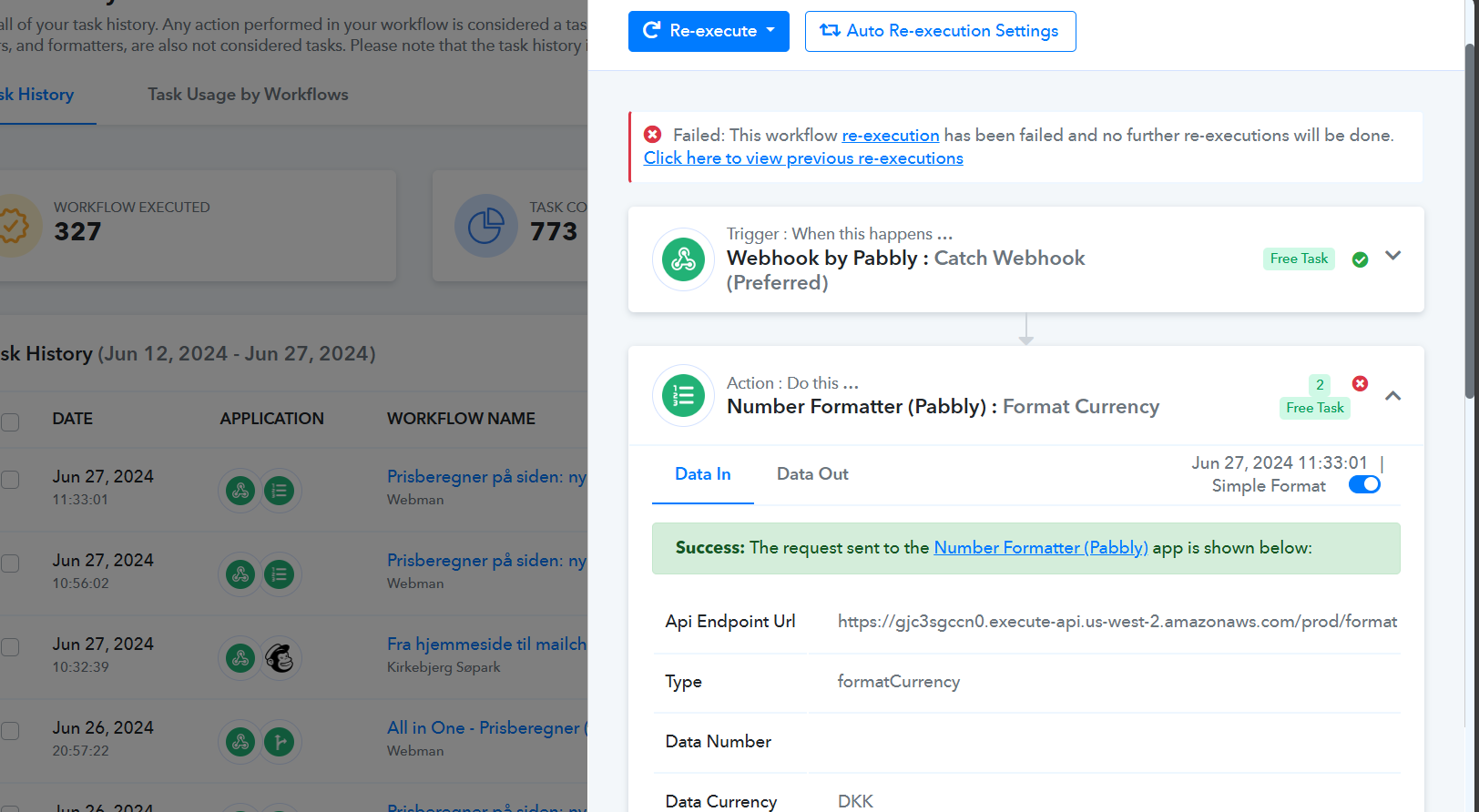
Task: Click the green success check on Webhook trigger
Action: tap(1360, 259)
